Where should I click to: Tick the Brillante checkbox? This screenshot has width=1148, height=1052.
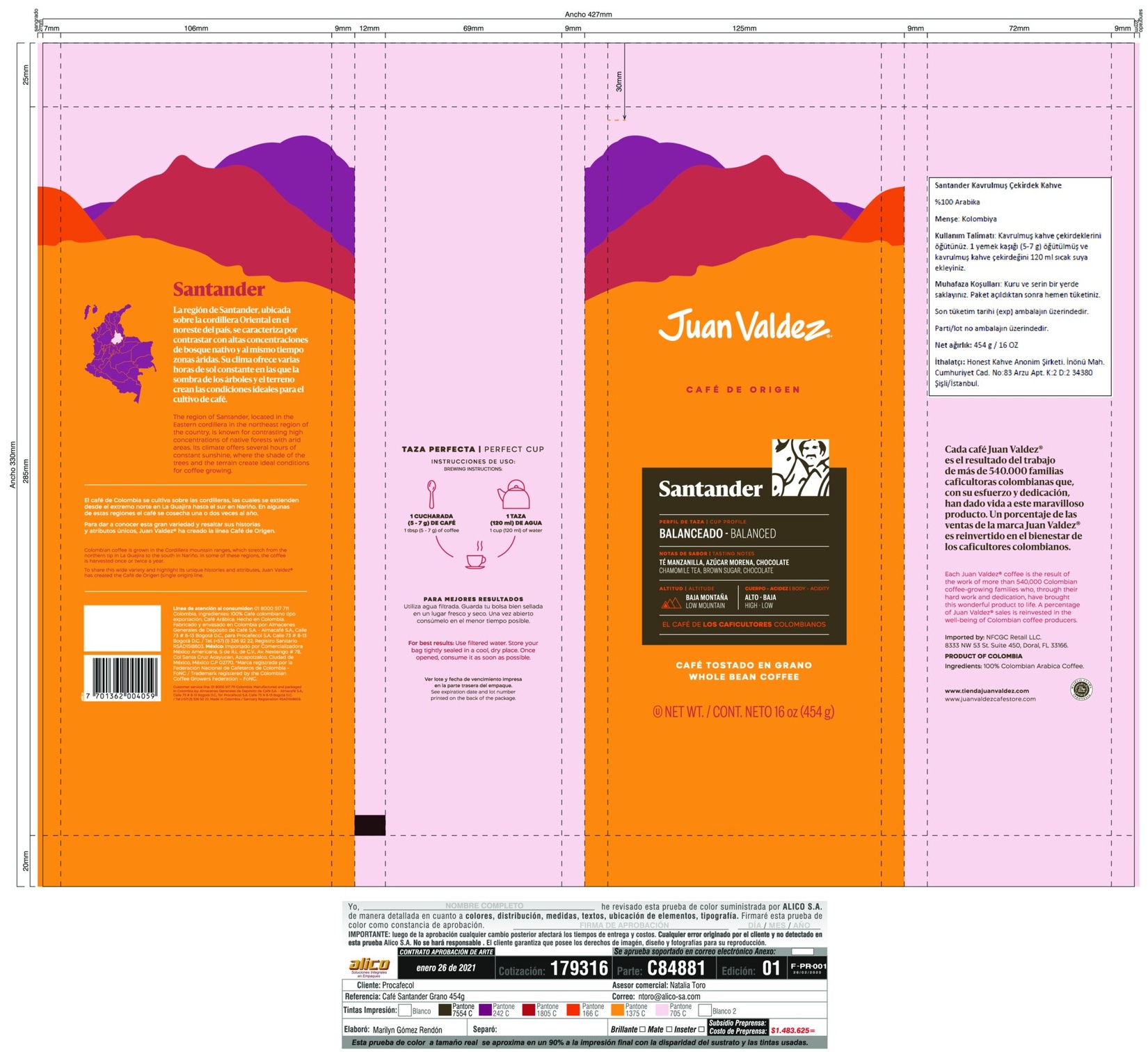[642, 1029]
